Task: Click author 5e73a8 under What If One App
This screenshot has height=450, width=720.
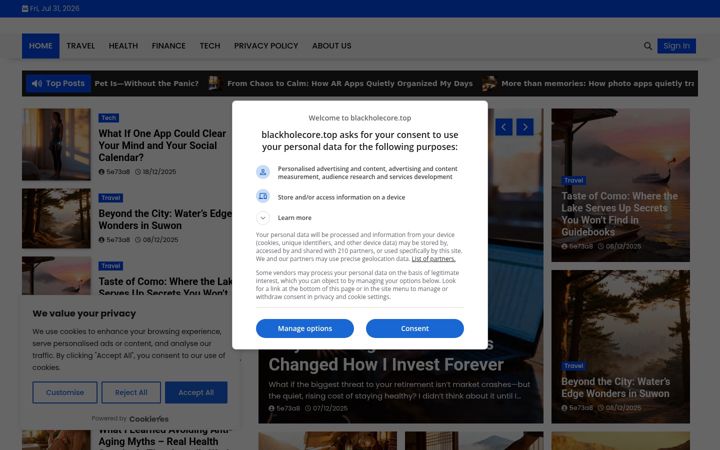Action: (114, 172)
